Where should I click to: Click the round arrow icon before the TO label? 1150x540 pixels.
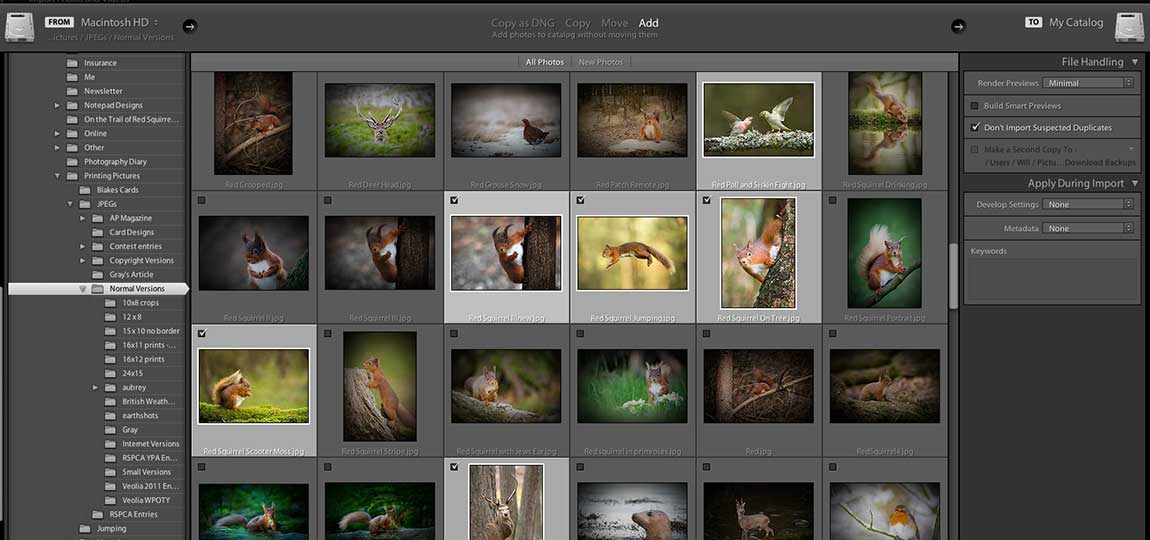pos(959,26)
